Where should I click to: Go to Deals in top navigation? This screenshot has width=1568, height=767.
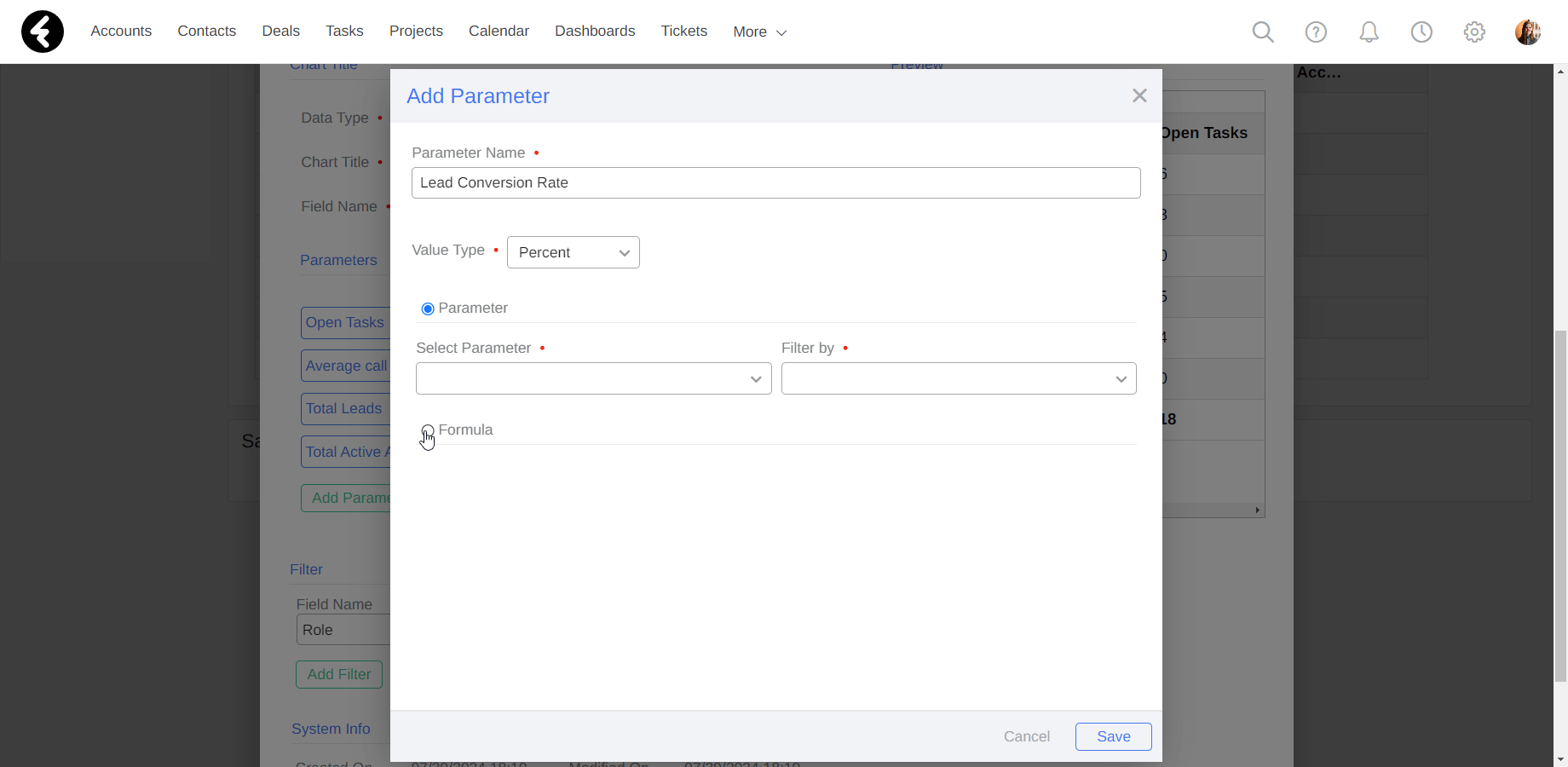coord(281,31)
